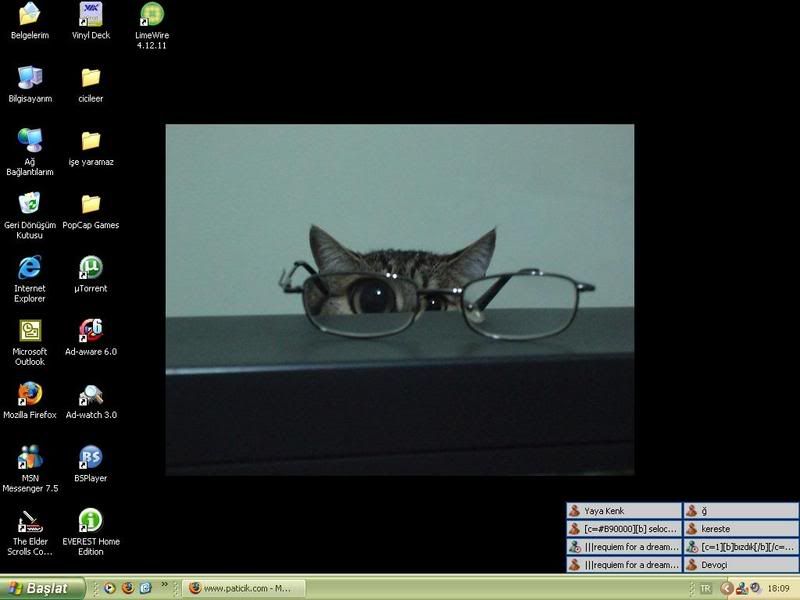This screenshot has width=800, height=600.
Task: Switch to the www.patick.com Firefox taskbar window
Action: pos(243,588)
